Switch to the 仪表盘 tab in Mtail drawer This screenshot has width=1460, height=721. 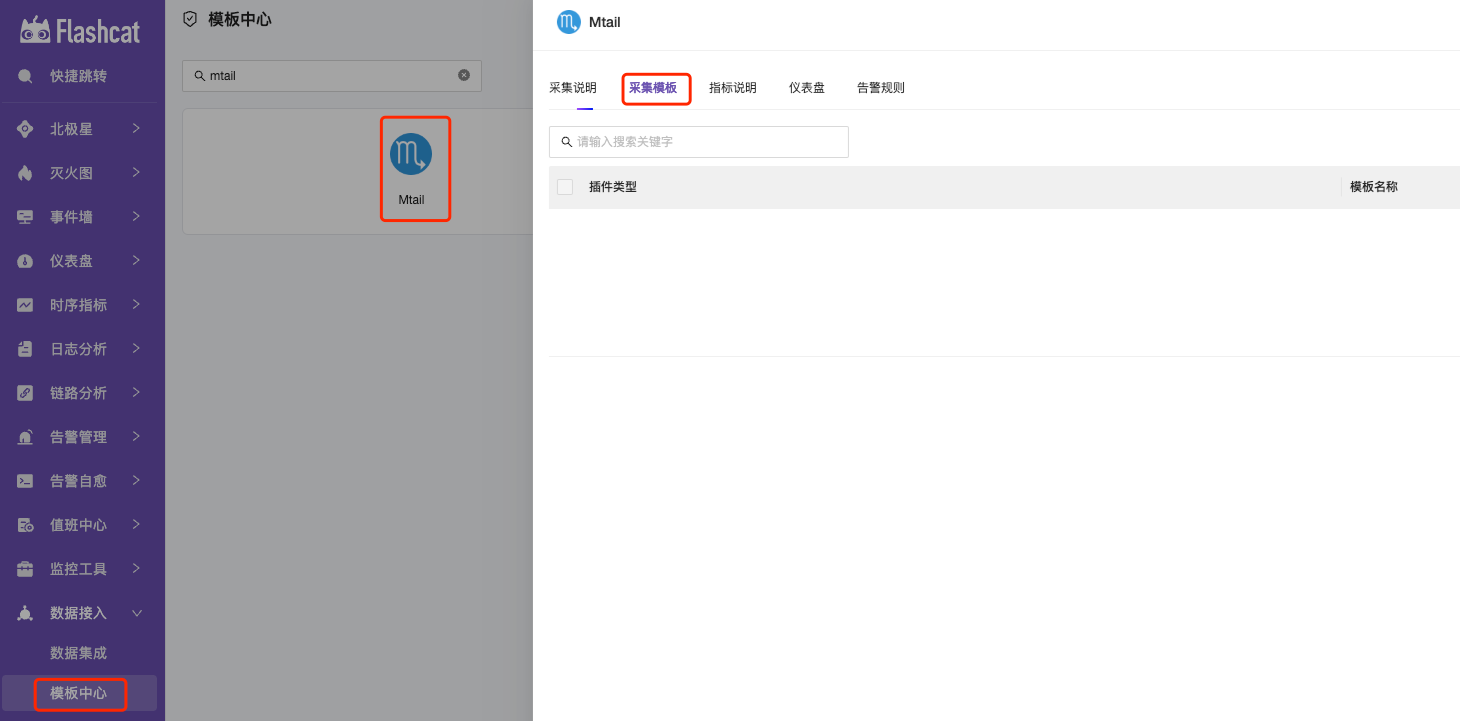coord(807,88)
